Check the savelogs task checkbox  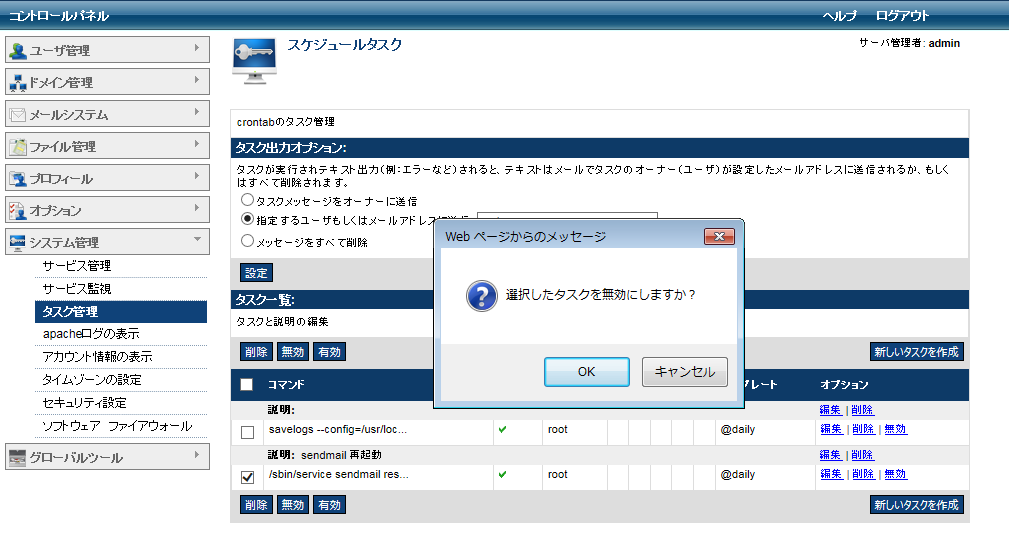click(x=247, y=431)
